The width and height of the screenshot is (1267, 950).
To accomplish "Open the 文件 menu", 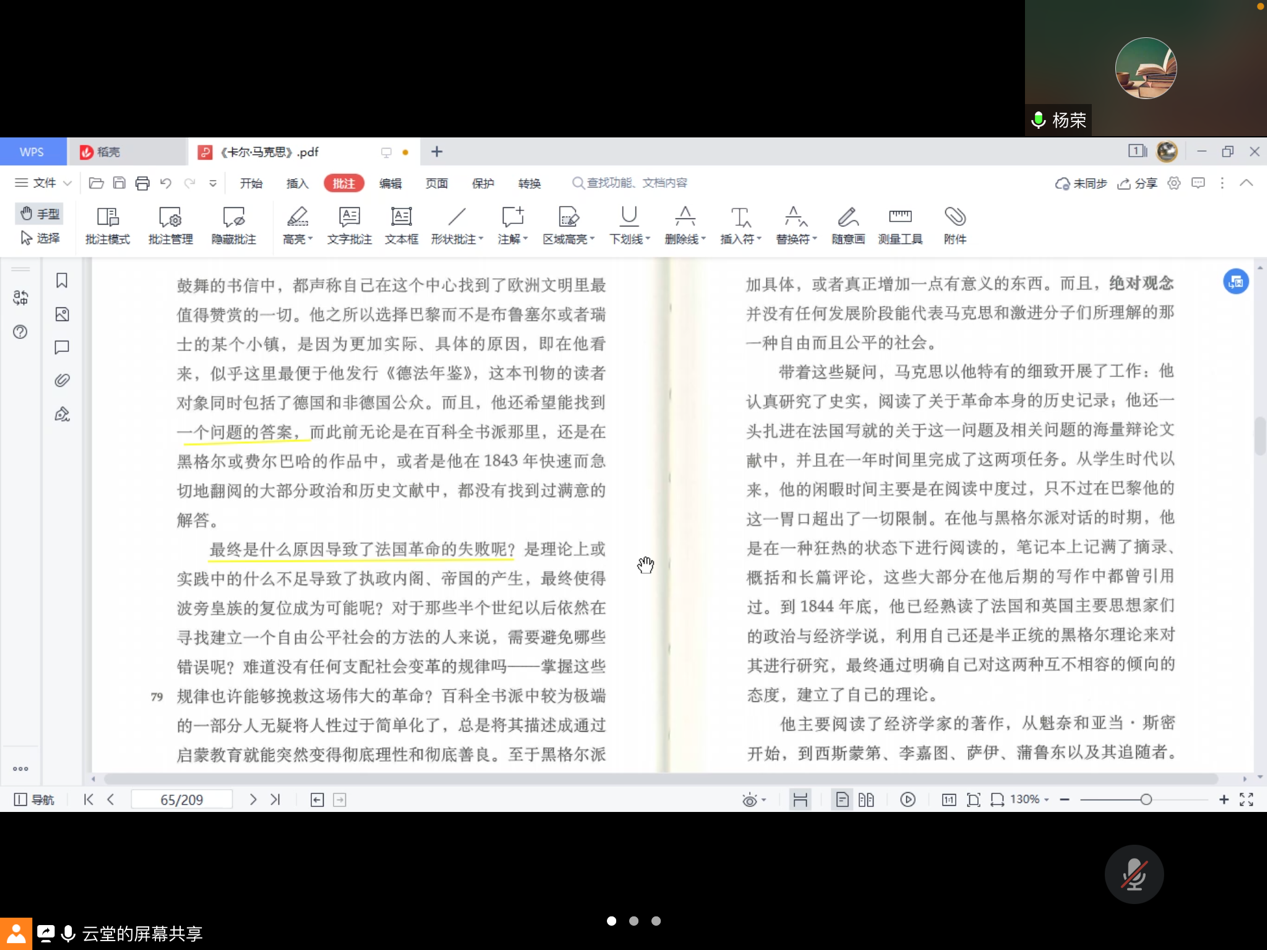I will pyautogui.click(x=43, y=183).
